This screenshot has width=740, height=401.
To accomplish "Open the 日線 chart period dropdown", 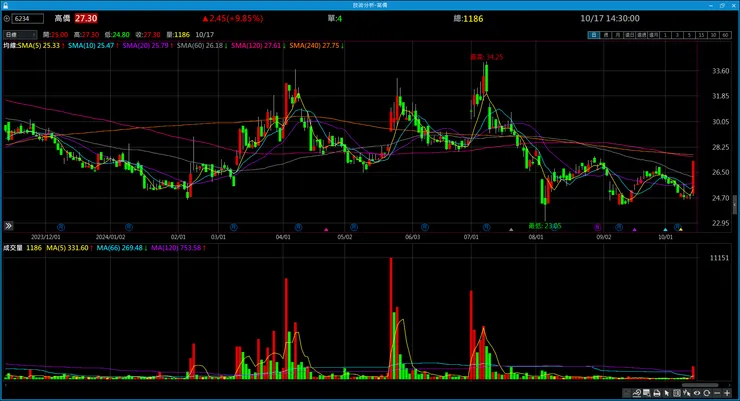I will coord(20,35).
